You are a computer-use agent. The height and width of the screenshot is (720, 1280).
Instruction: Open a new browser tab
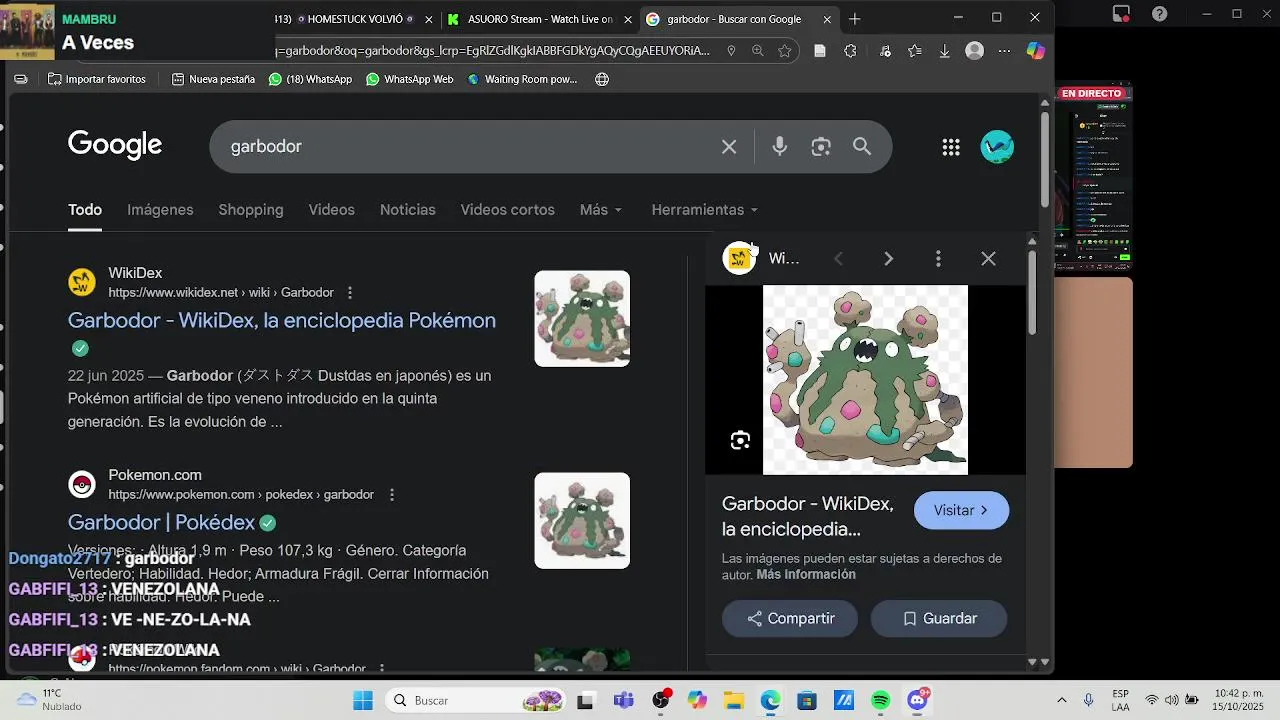pos(855,19)
